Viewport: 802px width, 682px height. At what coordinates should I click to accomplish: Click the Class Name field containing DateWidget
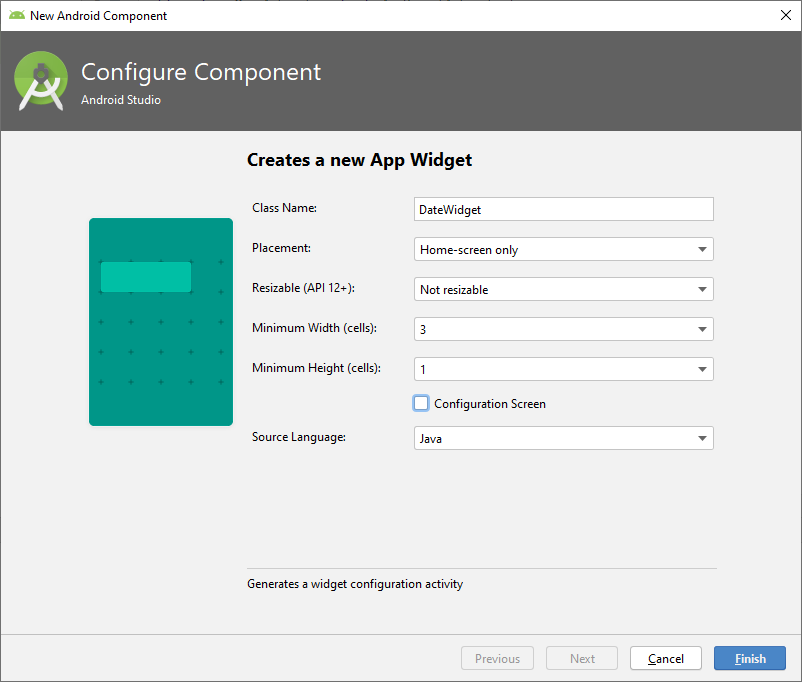[563, 209]
